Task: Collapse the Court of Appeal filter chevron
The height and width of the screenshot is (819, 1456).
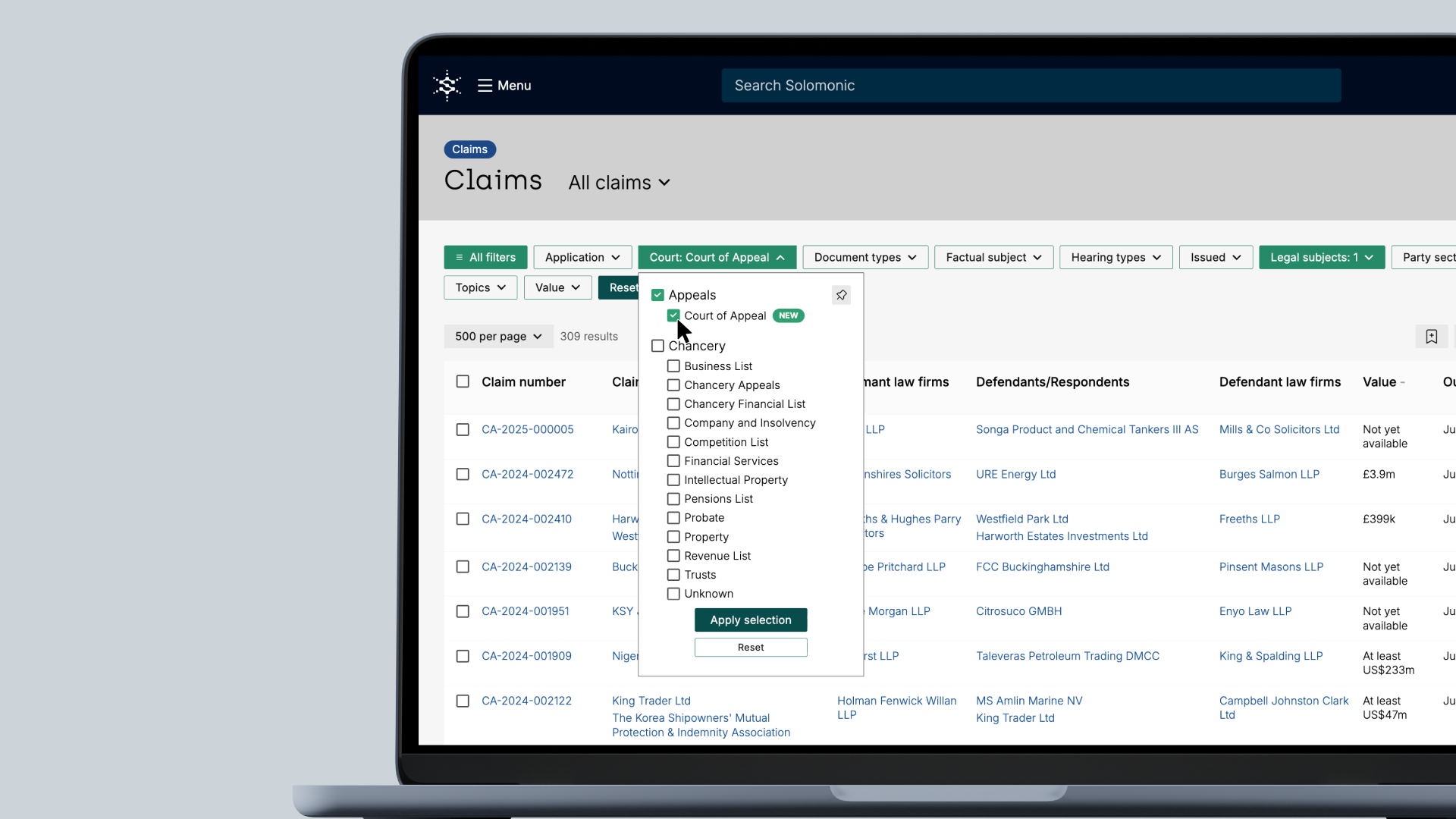Action: tap(780, 258)
